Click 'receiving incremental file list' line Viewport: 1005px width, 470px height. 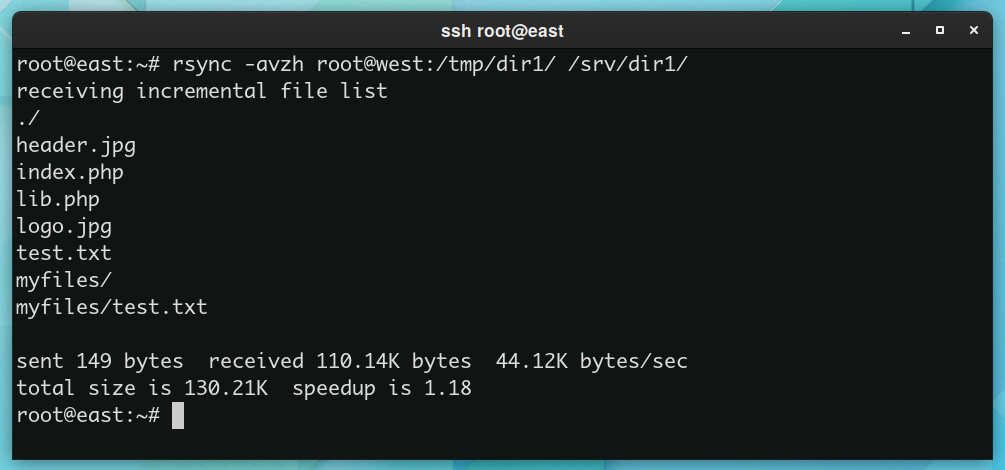tap(202, 91)
